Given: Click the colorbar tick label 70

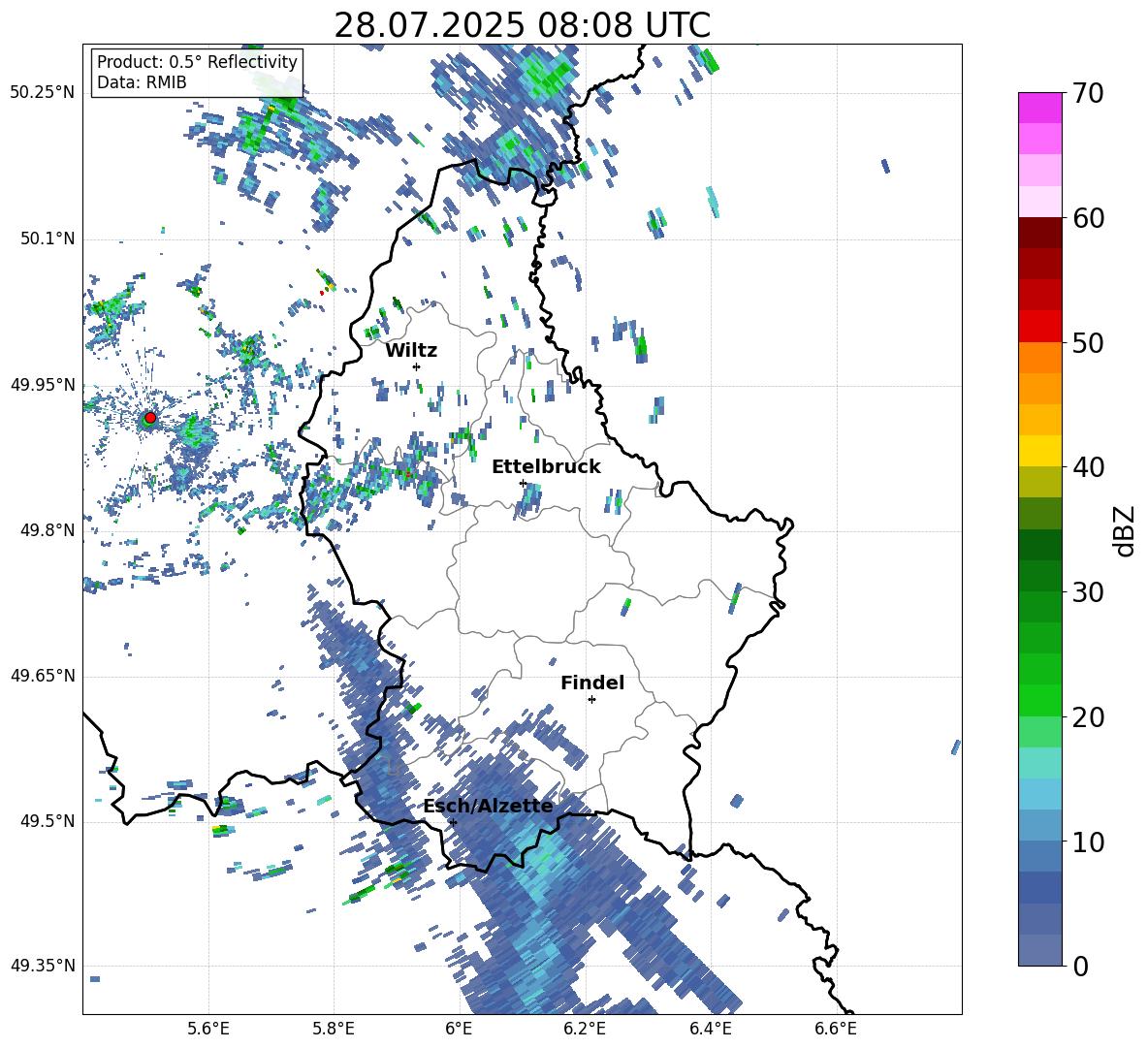Looking at the screenshot, I should [1088, 93].
